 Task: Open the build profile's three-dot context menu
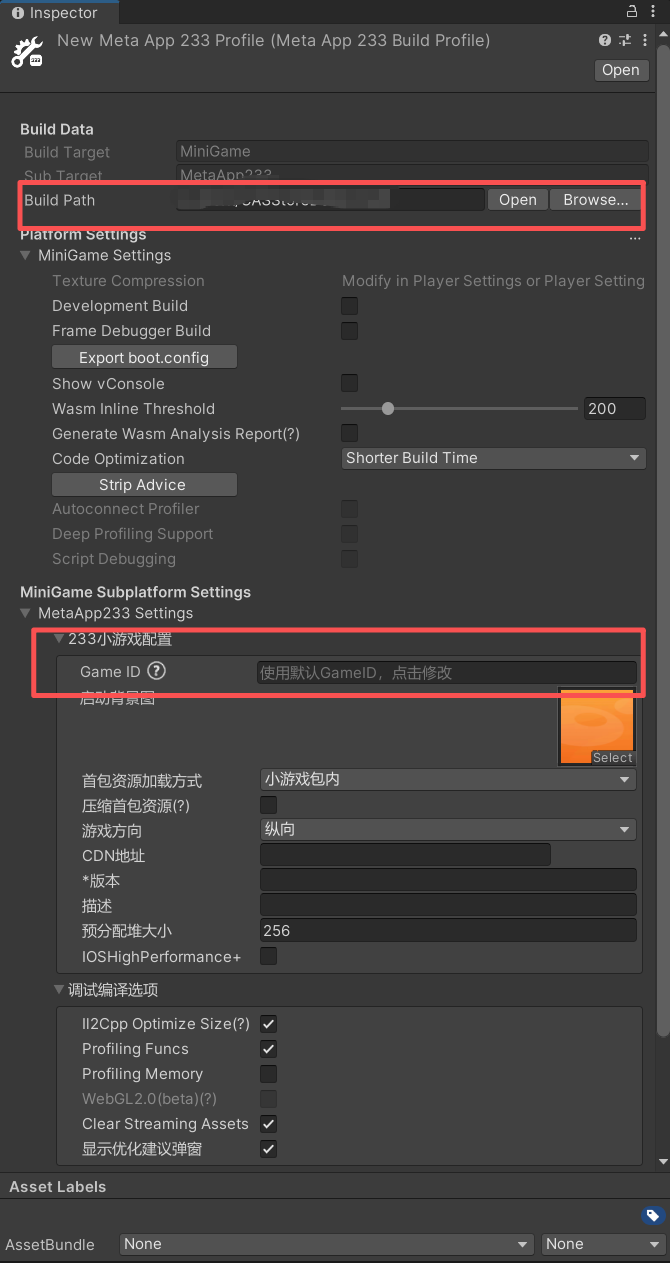coord(644,41)
